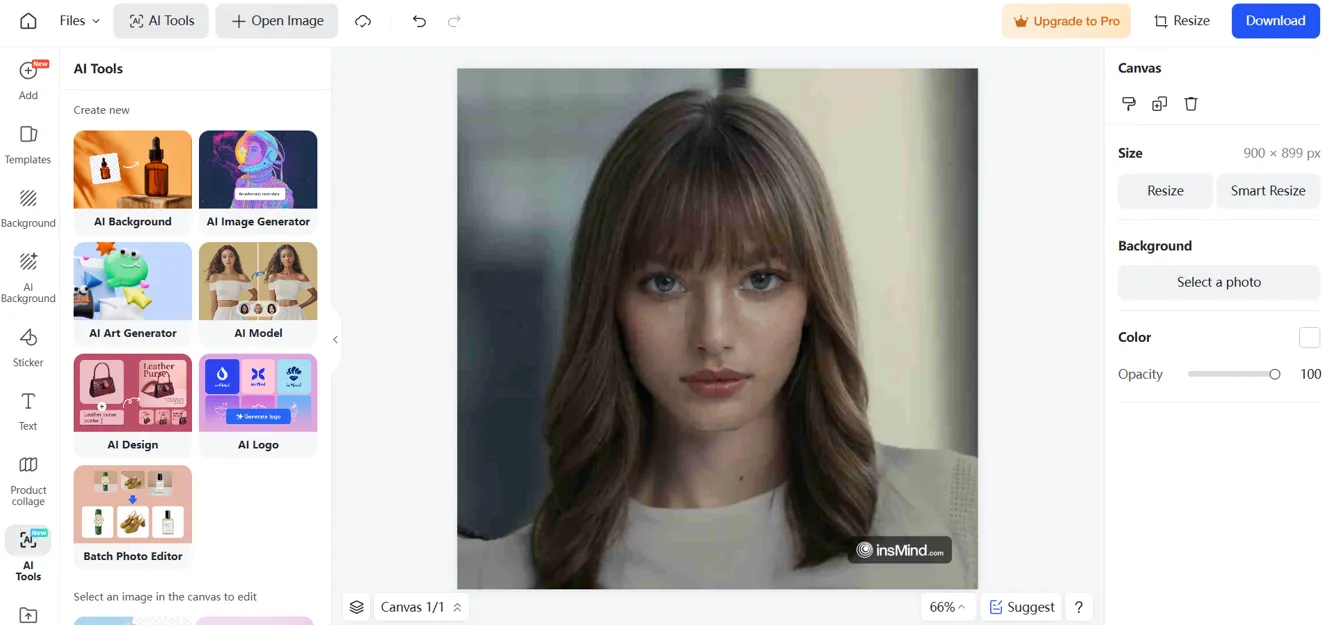Go to the home icon

pyautogui.click(x=28, y=21)
